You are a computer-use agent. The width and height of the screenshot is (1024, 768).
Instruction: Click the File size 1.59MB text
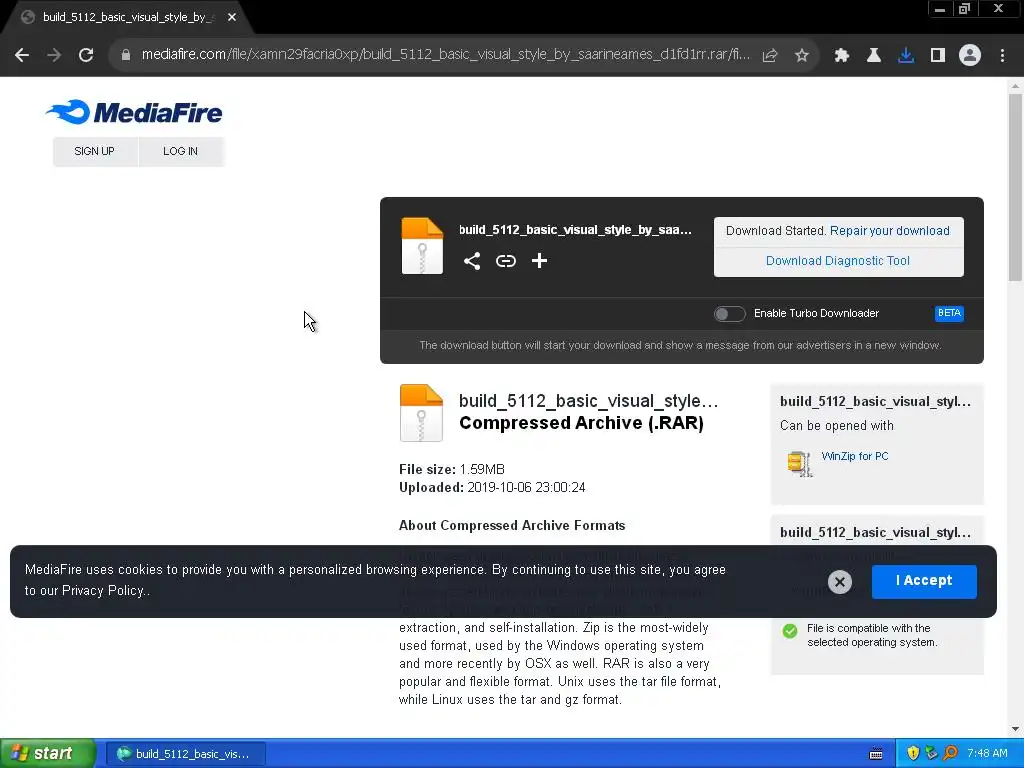click(x=452, y=470)
